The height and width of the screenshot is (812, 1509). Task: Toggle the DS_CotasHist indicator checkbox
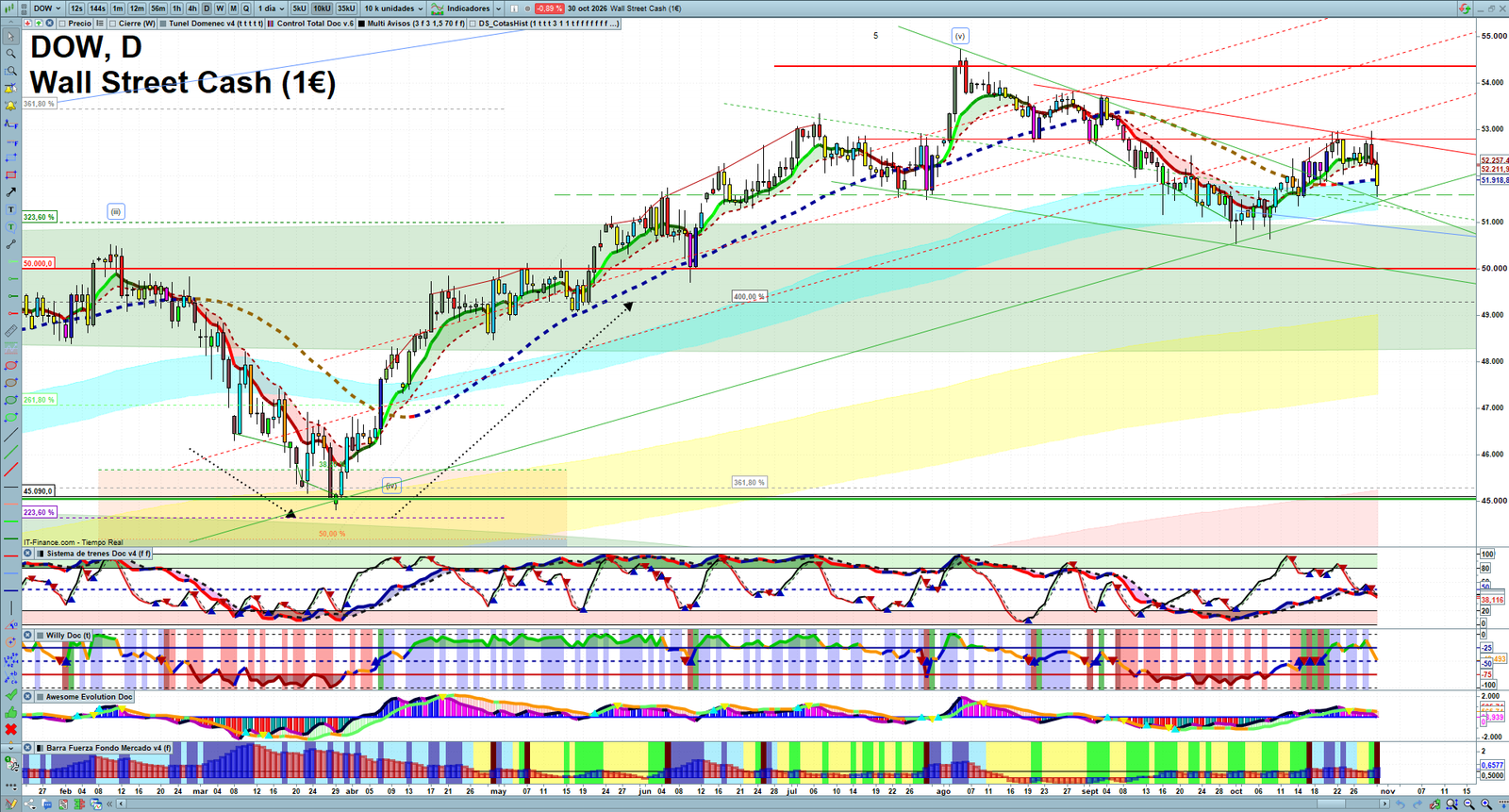pyautogui.click(x=473, y=24)
